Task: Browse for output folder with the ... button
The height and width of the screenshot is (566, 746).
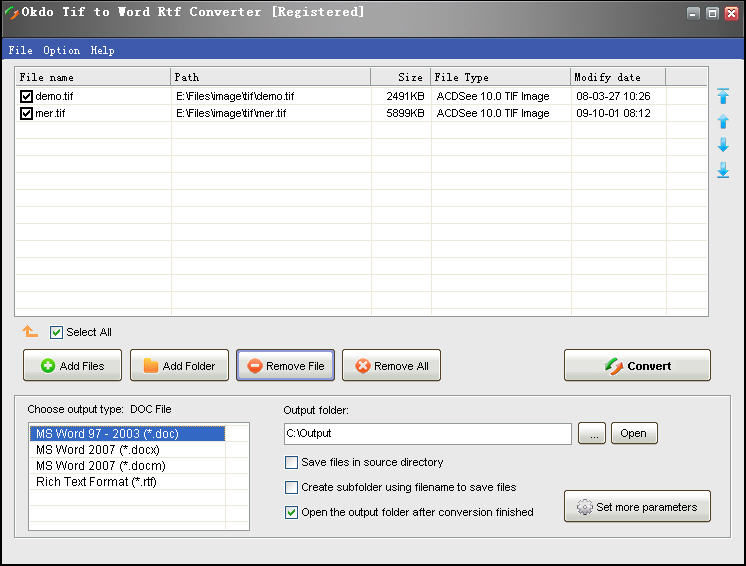Action: tap(592, 433)
